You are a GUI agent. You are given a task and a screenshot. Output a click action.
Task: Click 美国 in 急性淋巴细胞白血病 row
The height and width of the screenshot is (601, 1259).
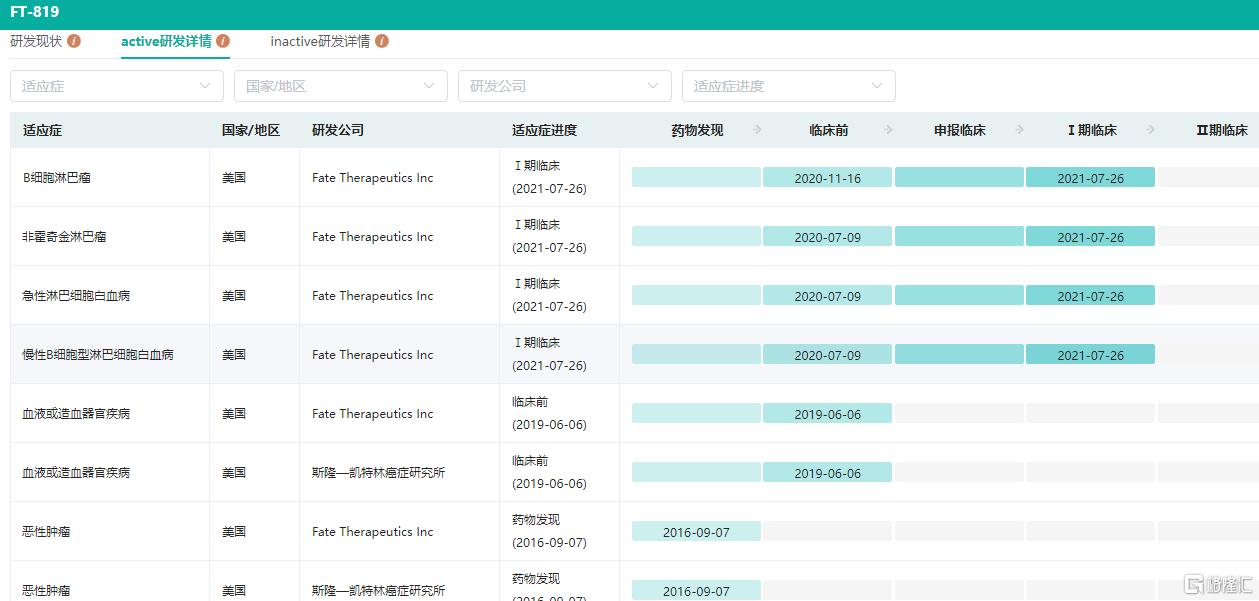234,296
